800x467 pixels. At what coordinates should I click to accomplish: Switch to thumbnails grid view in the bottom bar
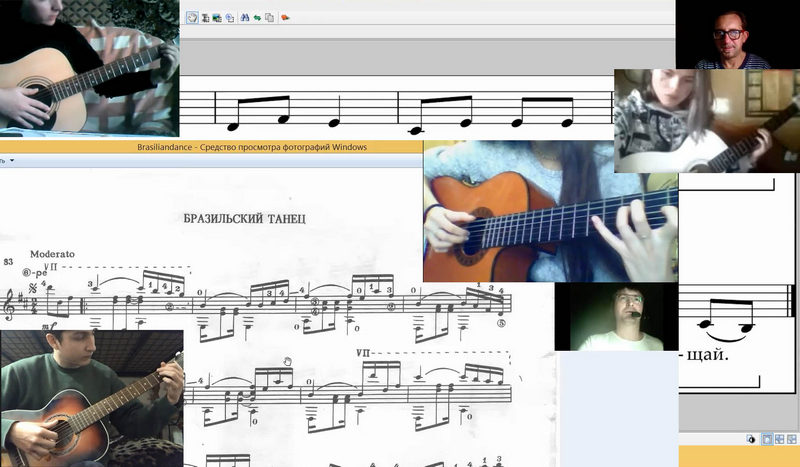tap(792, 439)
